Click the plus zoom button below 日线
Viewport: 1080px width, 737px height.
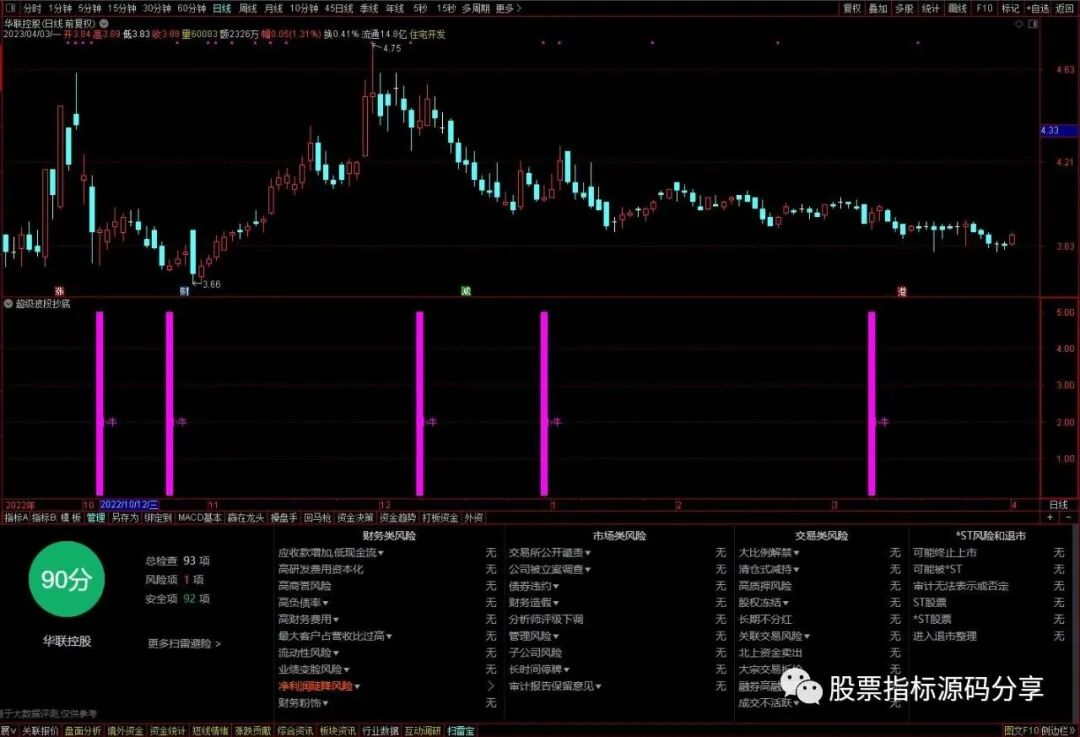point(1050,517)
